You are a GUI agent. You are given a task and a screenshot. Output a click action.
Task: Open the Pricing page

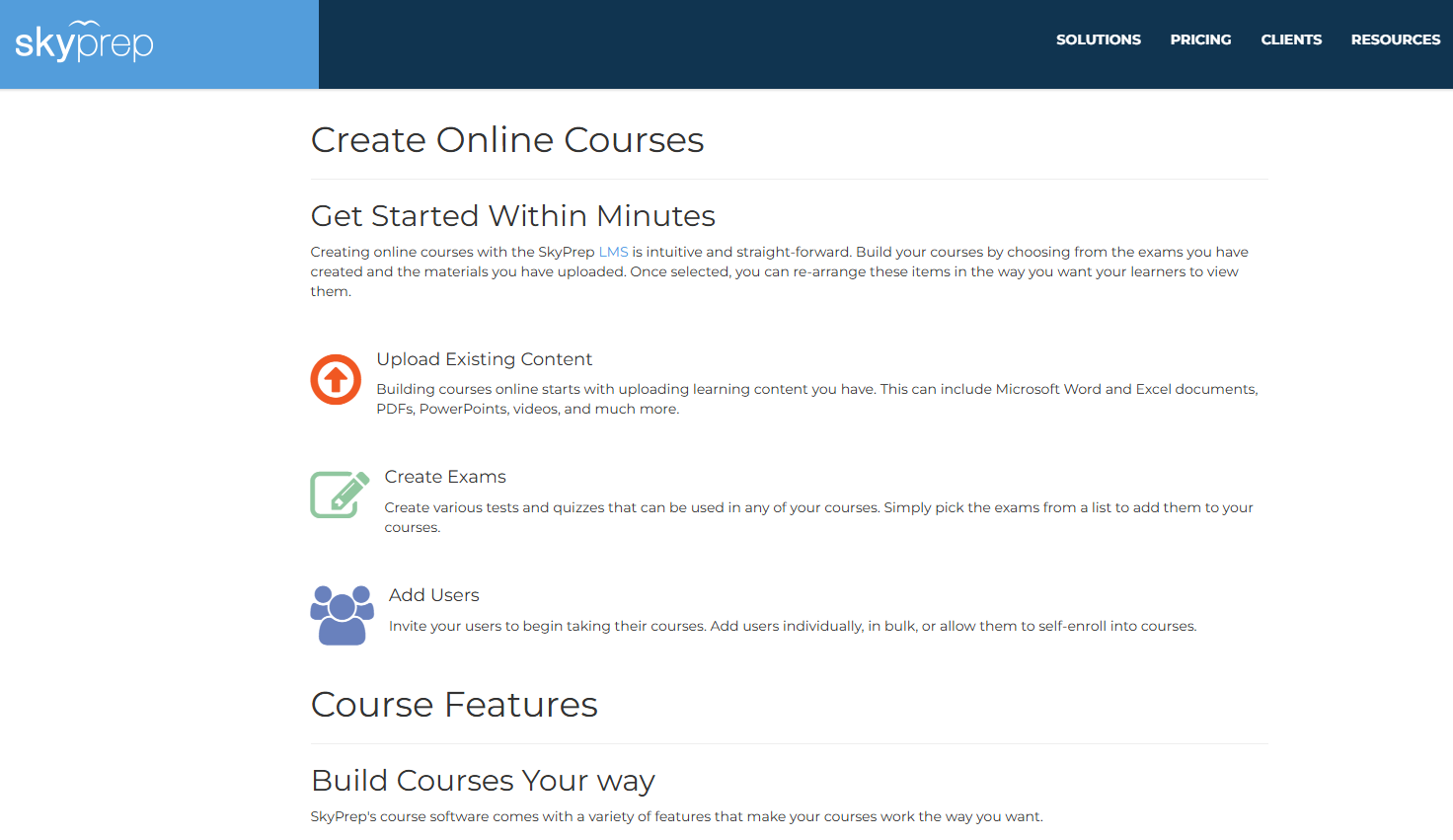click(1200, 39)
